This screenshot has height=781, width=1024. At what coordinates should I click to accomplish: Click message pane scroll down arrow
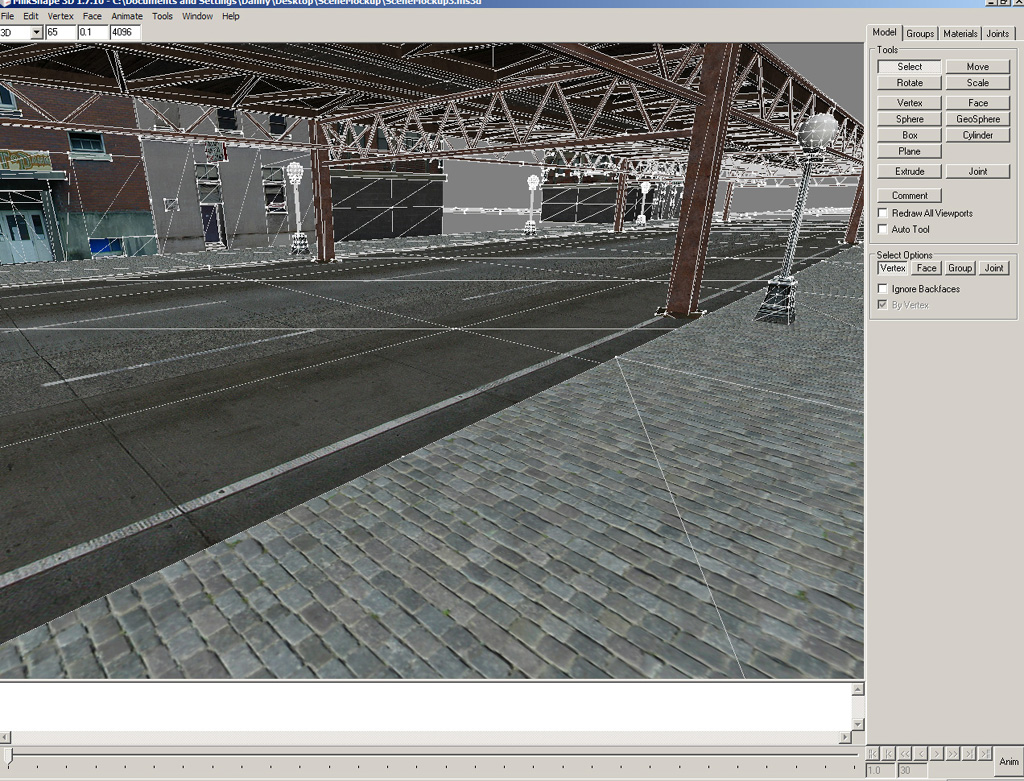[x=857, y=725]
